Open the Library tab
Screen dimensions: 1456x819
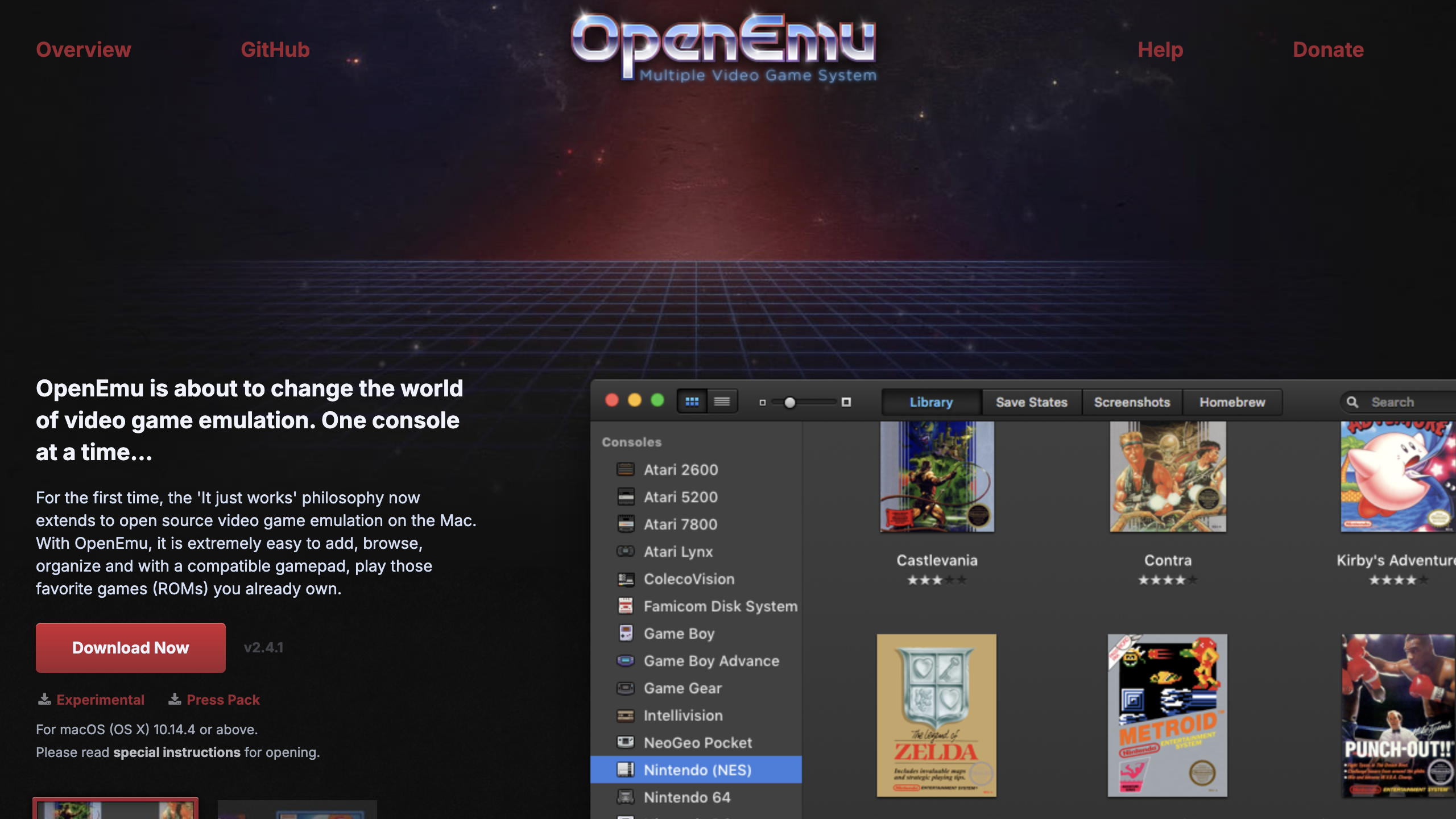point(931,402)
